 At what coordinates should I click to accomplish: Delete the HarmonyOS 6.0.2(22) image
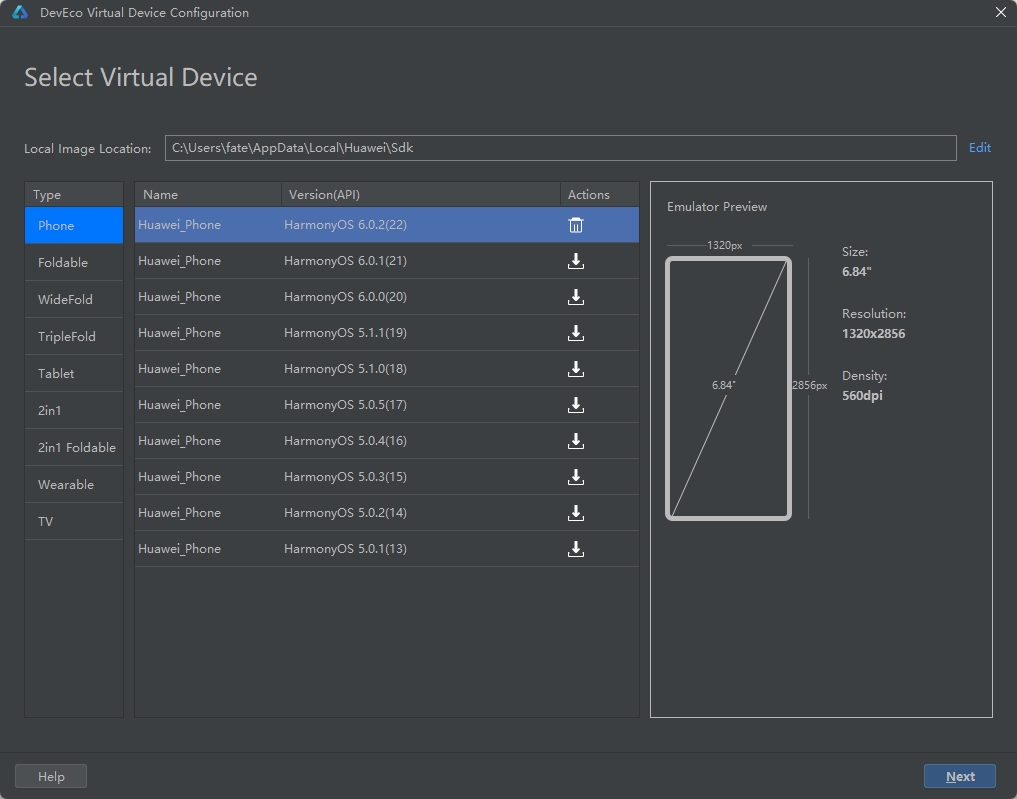pyautogui.click(x=576, y=225)
